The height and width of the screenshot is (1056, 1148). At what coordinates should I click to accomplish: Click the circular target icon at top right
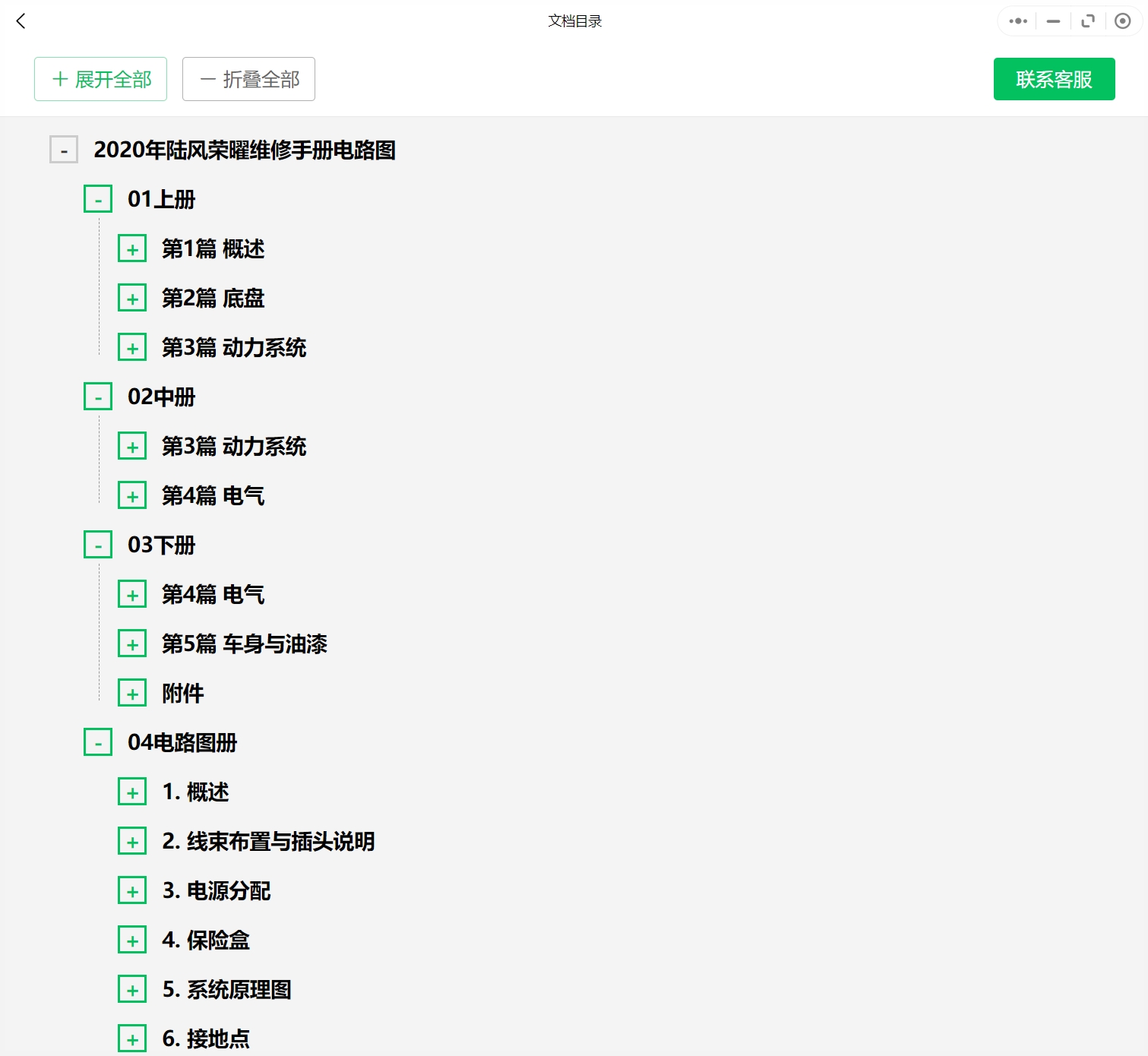[1122, 21]
